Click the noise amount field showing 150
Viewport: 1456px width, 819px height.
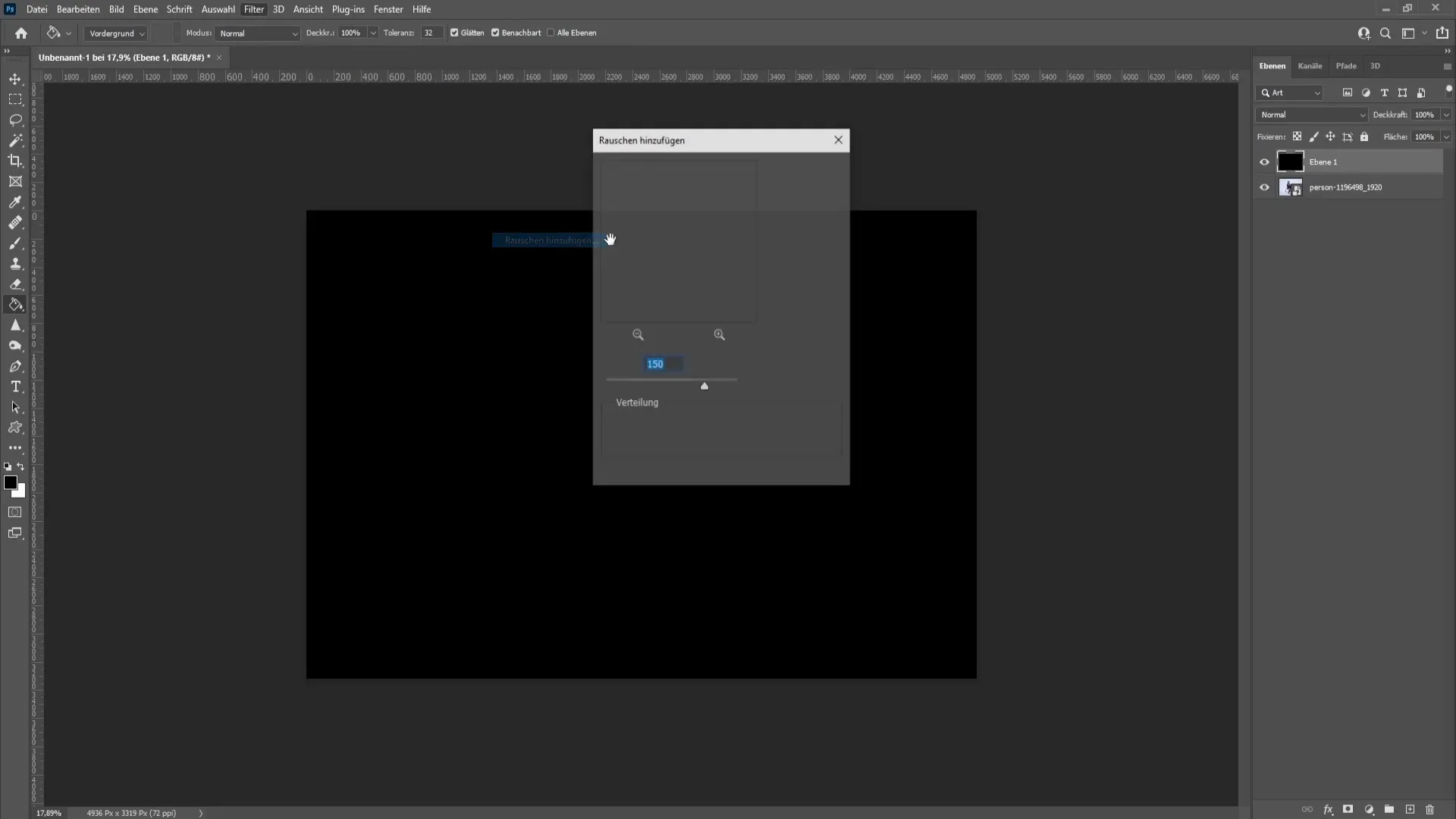coord(663,364)
